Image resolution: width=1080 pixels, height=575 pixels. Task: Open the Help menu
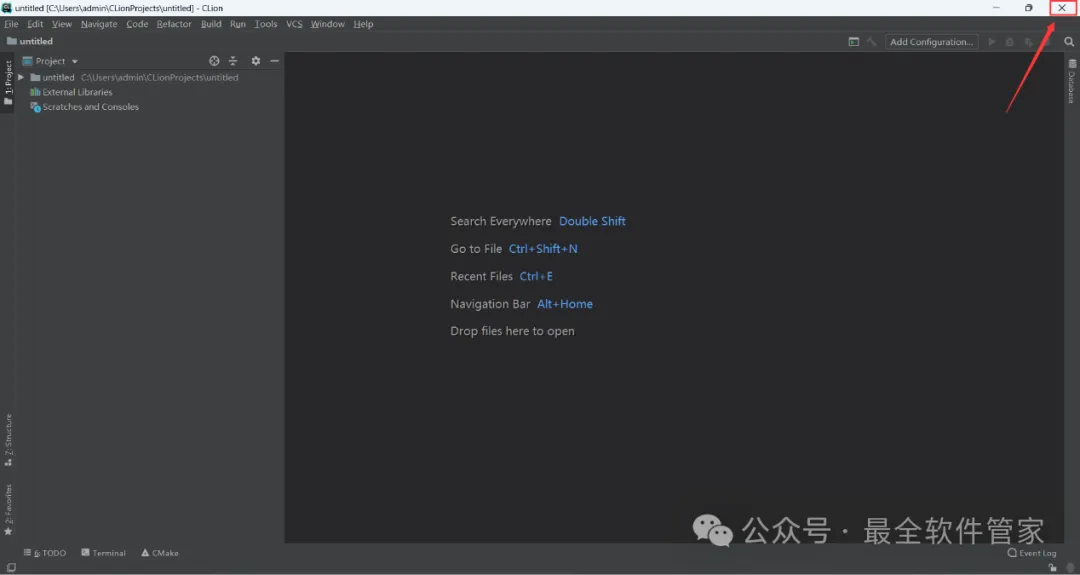(x=363, y=24)
